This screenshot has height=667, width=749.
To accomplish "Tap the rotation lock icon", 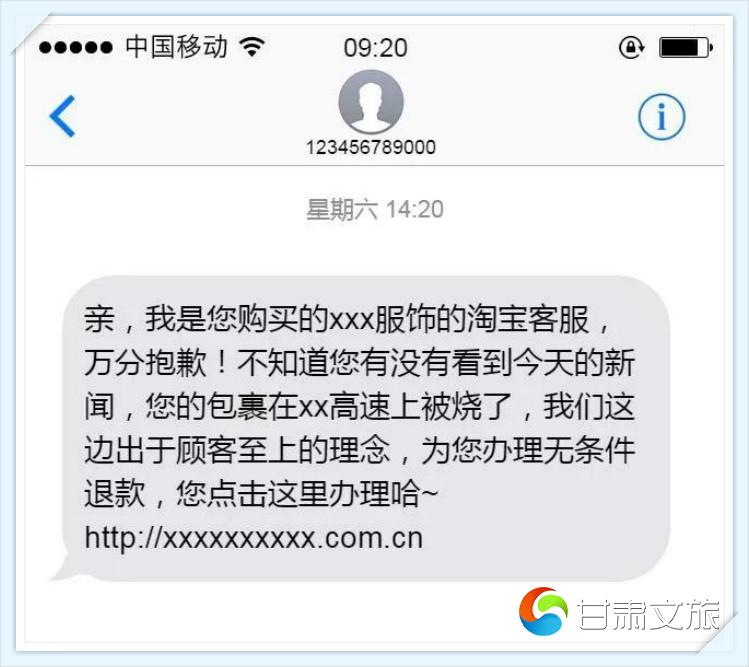I will tap(631, 47).
